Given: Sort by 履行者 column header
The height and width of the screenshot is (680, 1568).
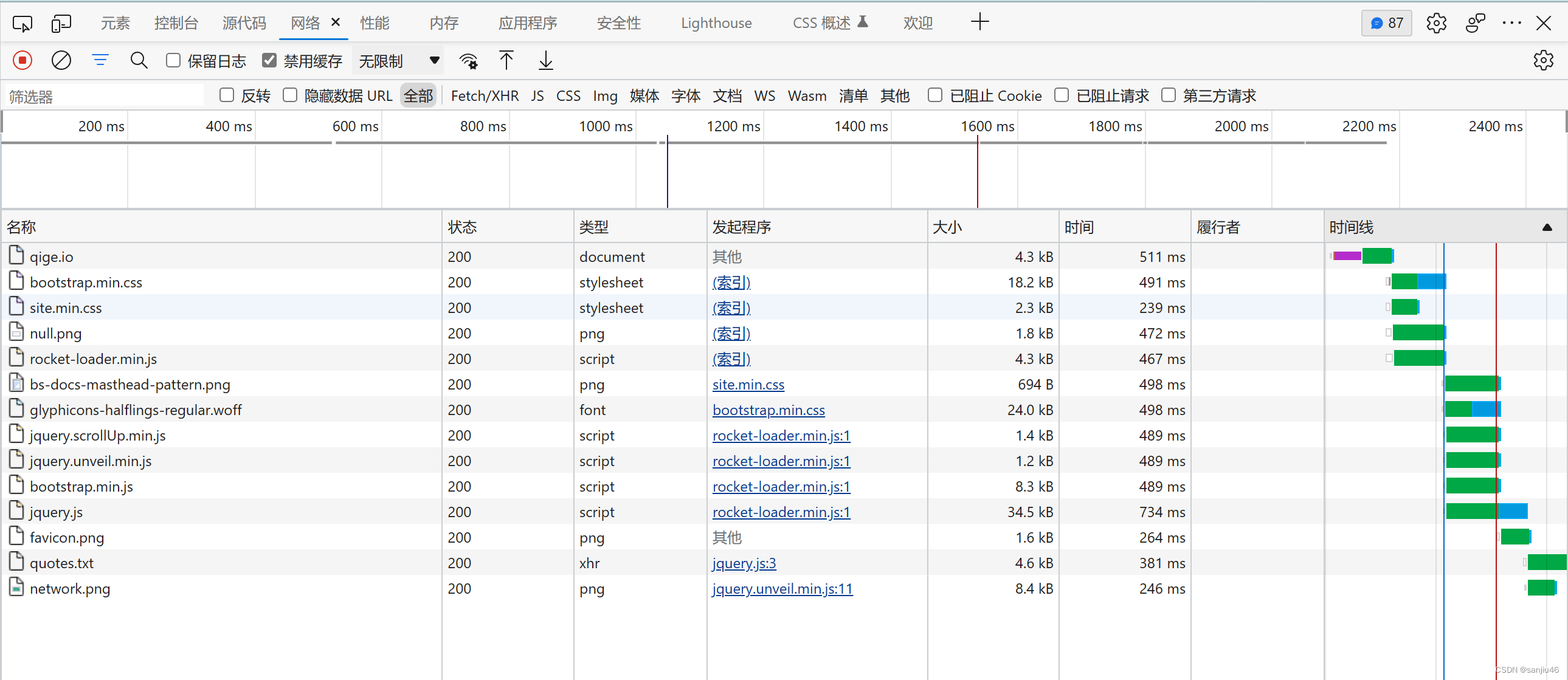Looking at the screenshot, I should tap(1257, 227).
